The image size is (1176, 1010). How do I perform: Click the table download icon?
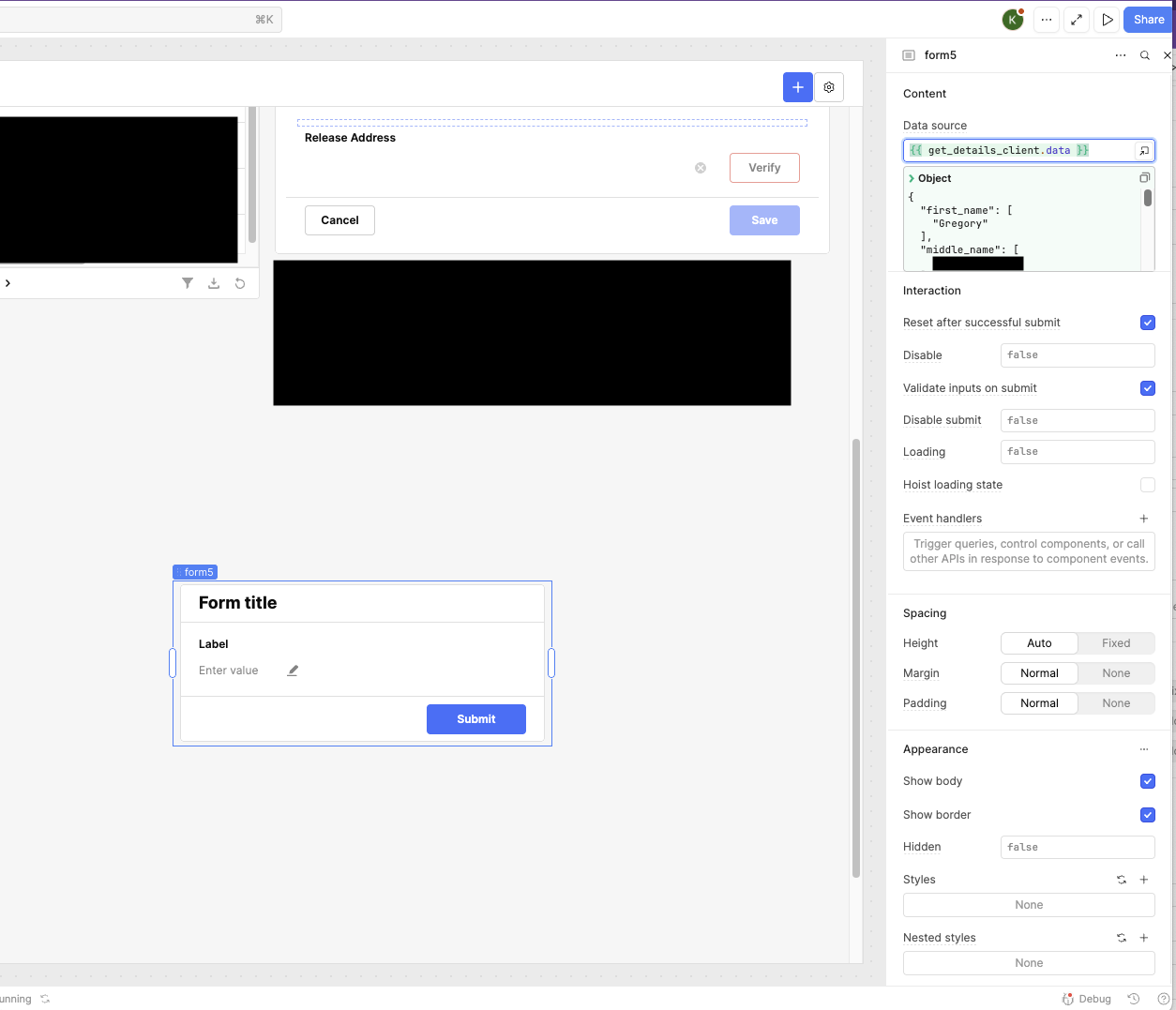tap(214, 283)
